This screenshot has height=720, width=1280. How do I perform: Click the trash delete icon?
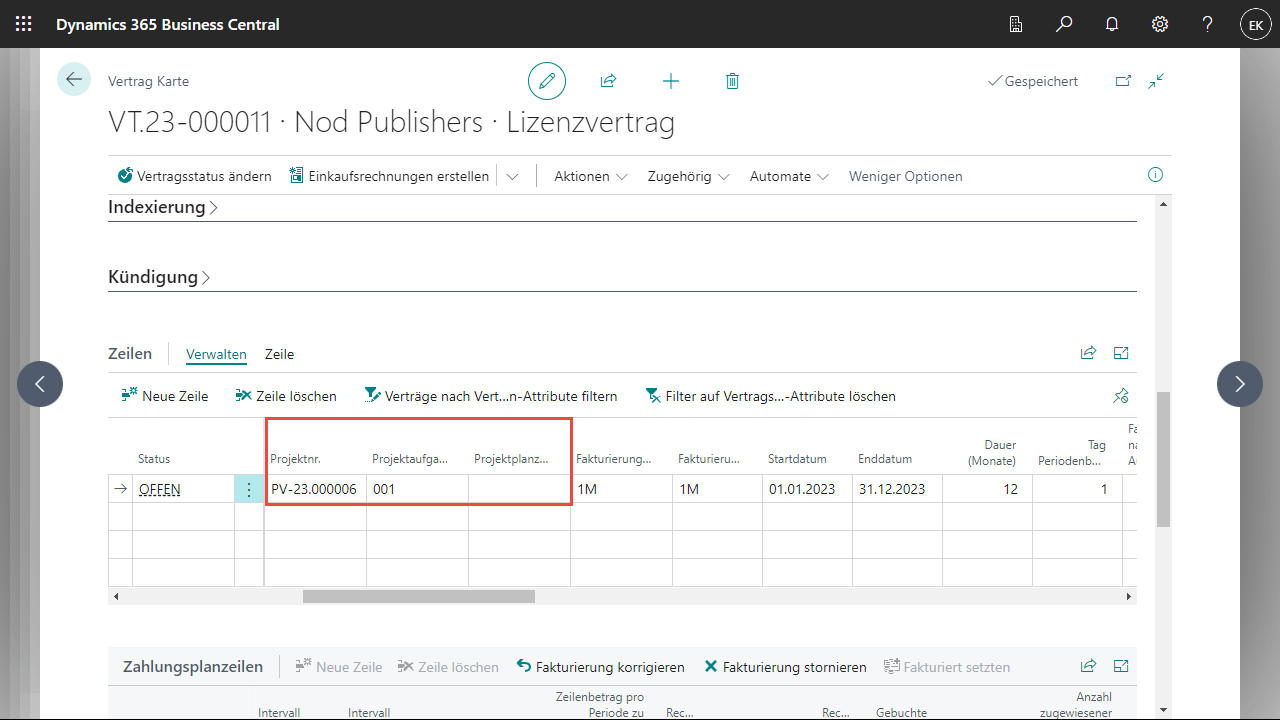(x=732, y=81)
